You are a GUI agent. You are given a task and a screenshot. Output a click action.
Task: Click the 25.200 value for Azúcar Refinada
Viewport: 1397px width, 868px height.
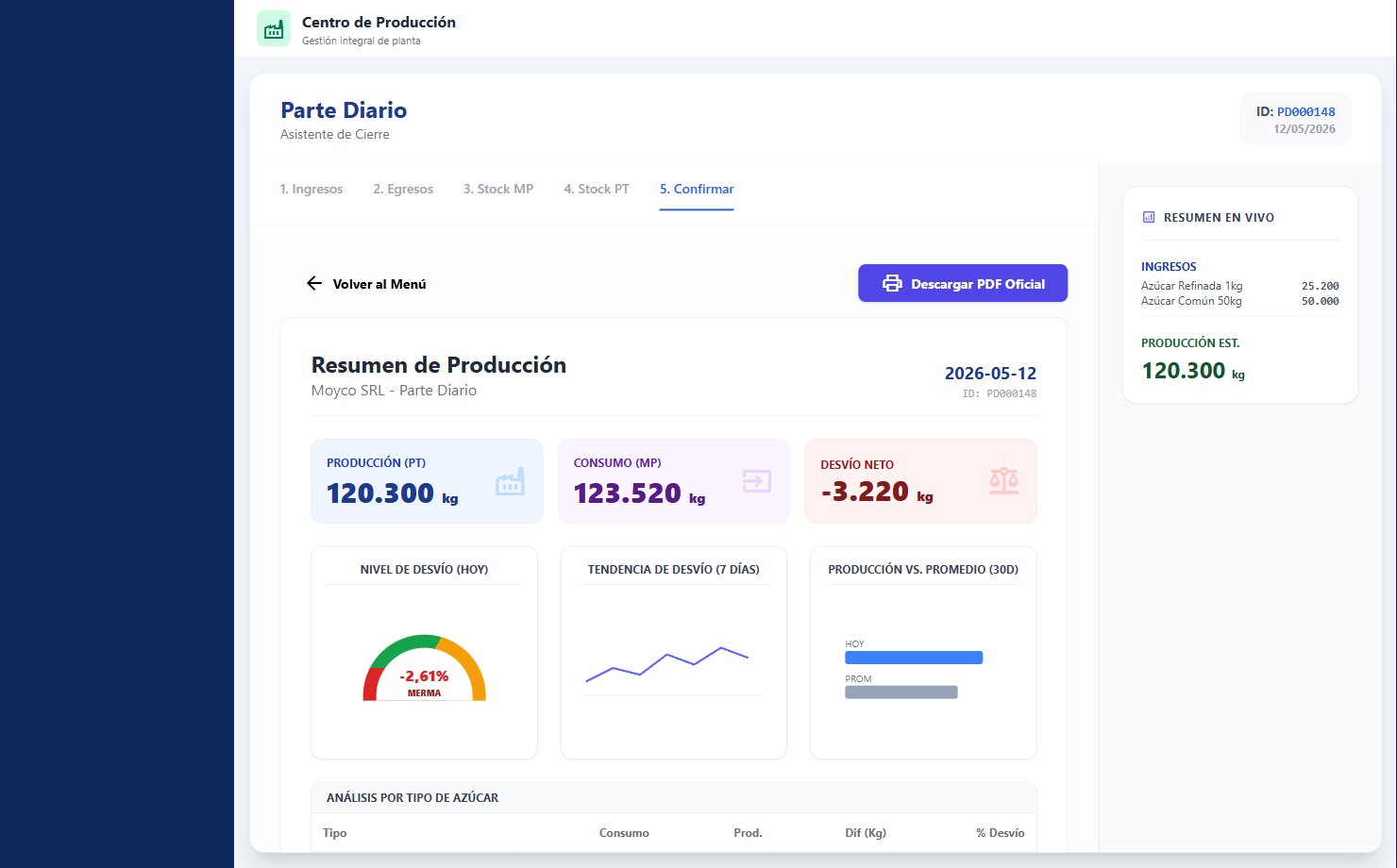pyautogui.click(x=1321, y=286)
